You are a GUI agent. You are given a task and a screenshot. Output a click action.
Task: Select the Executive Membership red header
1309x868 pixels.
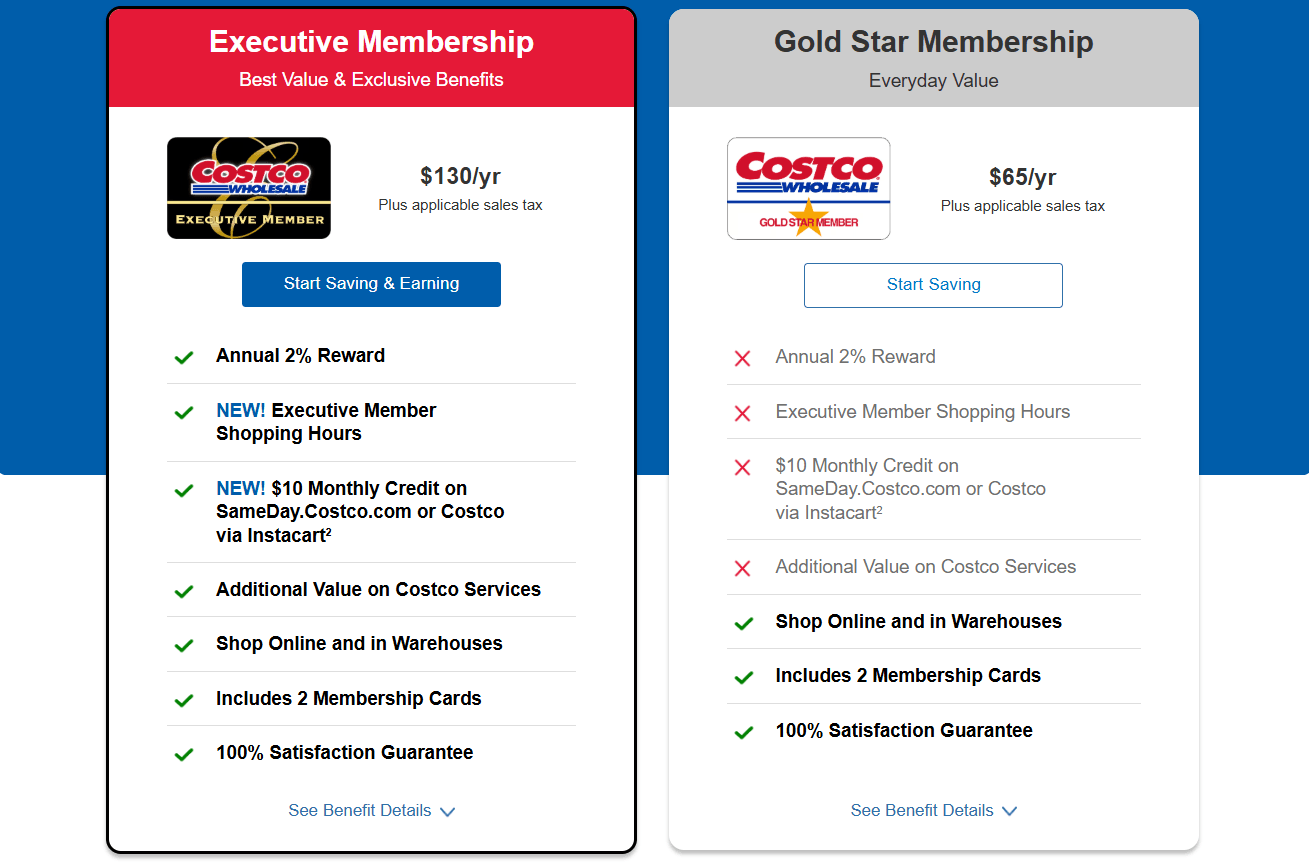coord(371,58)
